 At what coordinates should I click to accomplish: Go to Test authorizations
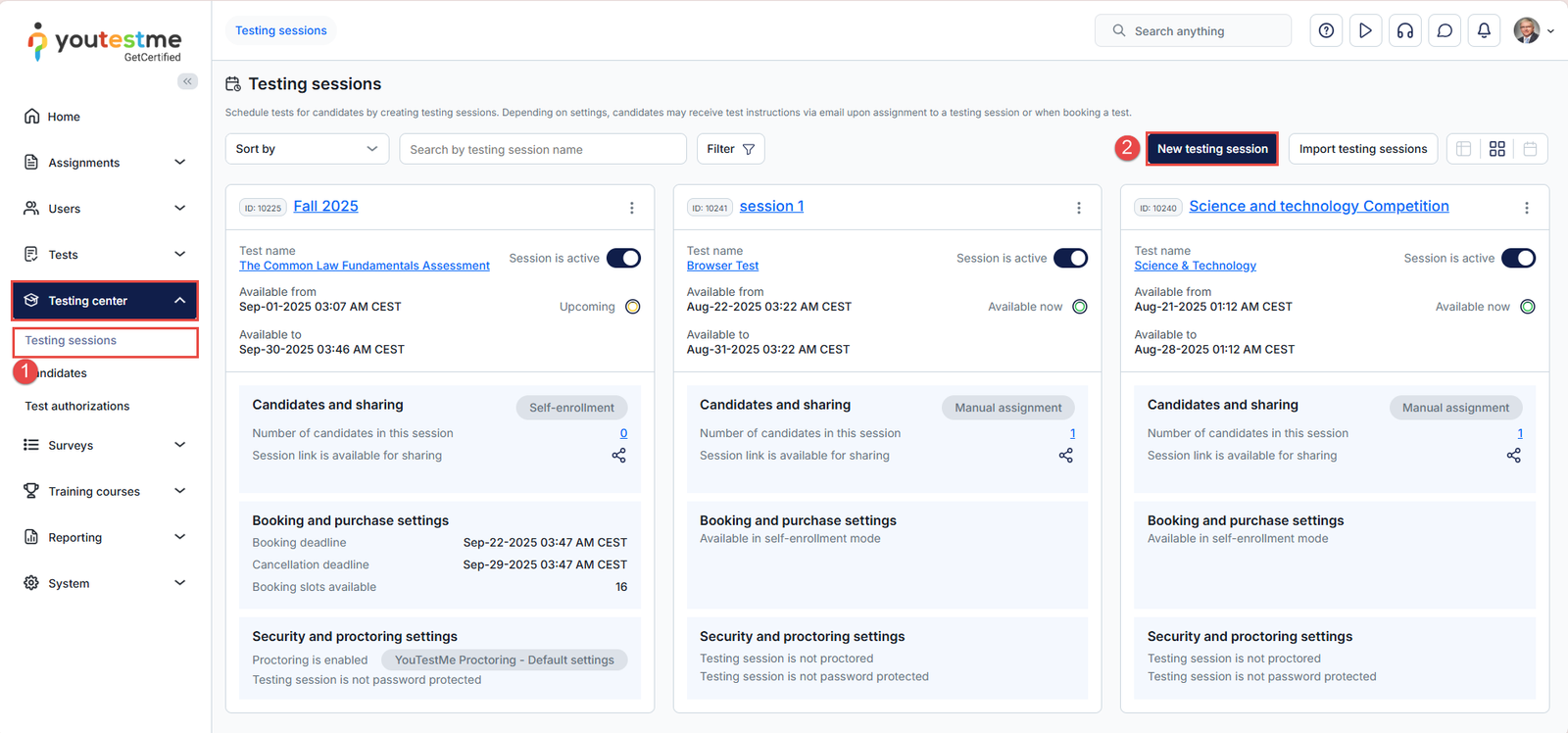coord(77,406)
